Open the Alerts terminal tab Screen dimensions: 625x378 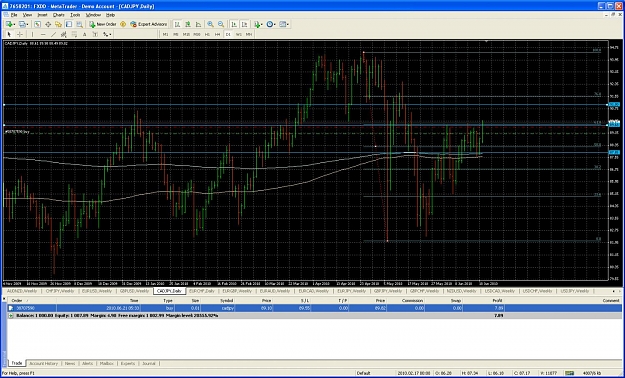pyautogui.click(x=87, y=364)
